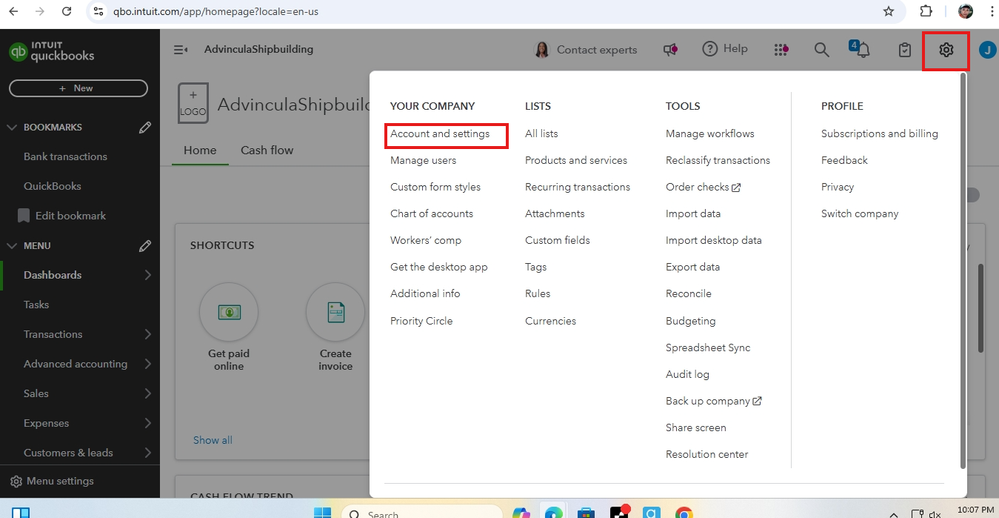Open Order checks external link
The width and height of the screenshot is (999, 518).
(703, 187)
